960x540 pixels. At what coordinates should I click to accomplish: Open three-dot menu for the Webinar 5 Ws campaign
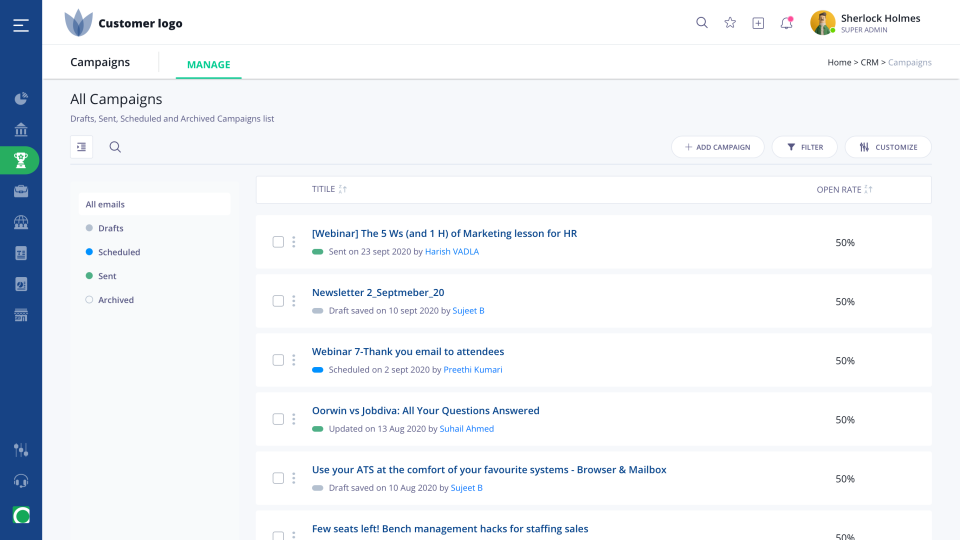click(293, 242)
